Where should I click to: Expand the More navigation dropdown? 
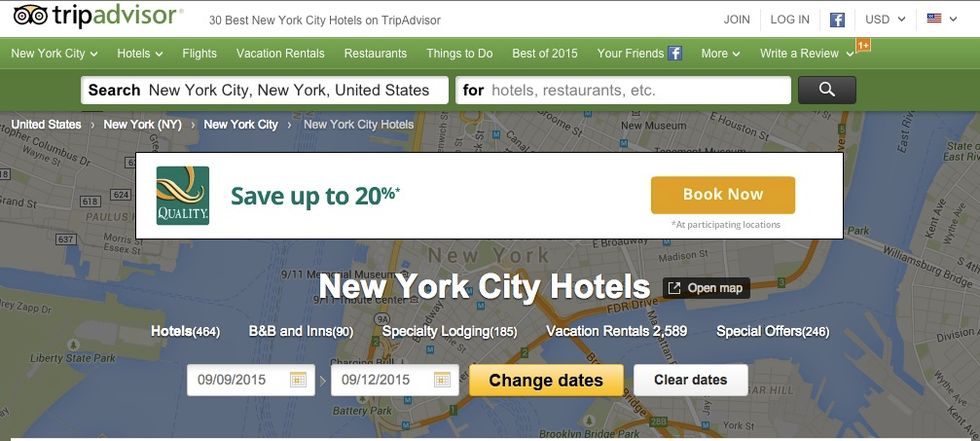pos(721,54)
